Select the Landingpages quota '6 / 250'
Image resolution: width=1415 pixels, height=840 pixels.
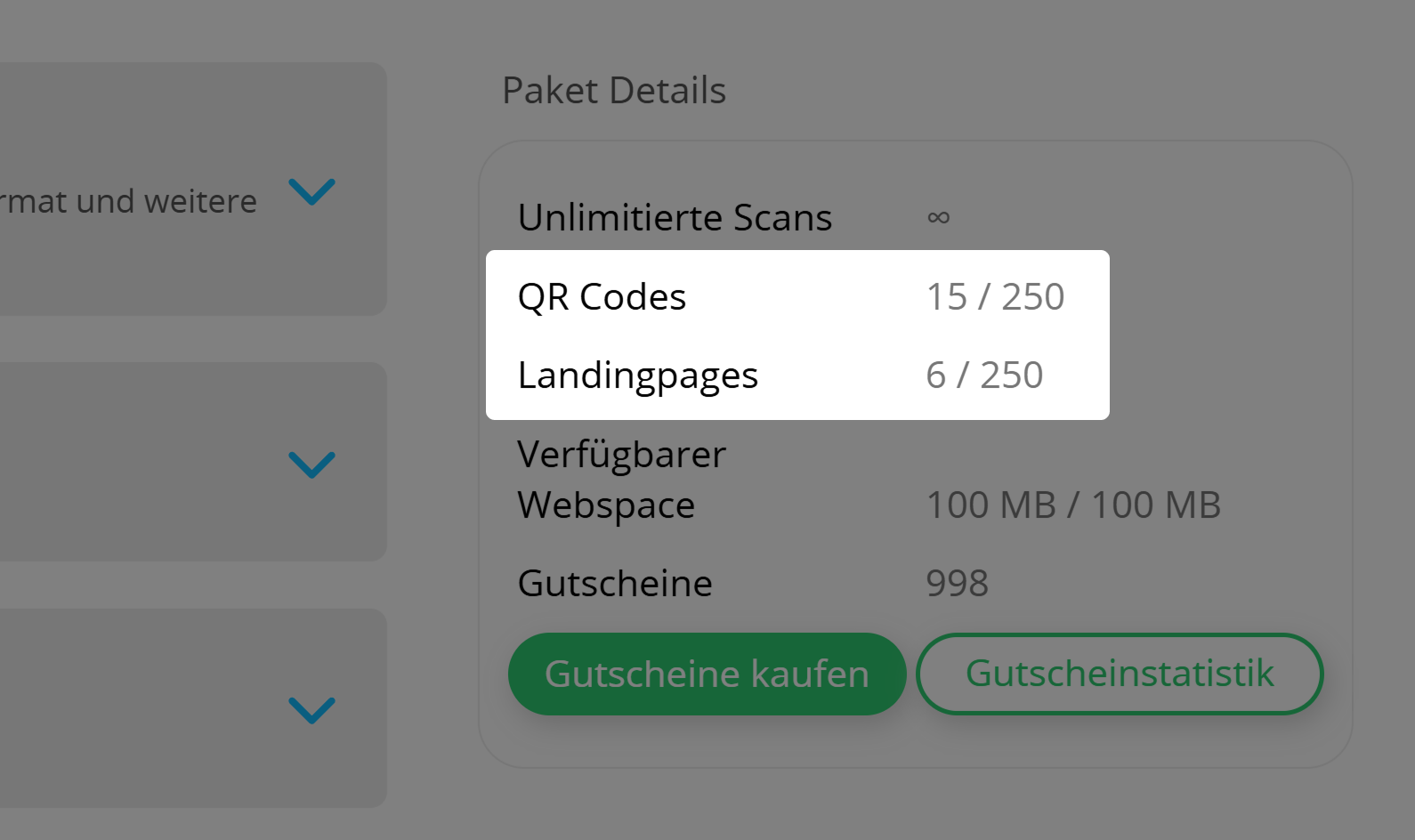[x=983, y=375]
